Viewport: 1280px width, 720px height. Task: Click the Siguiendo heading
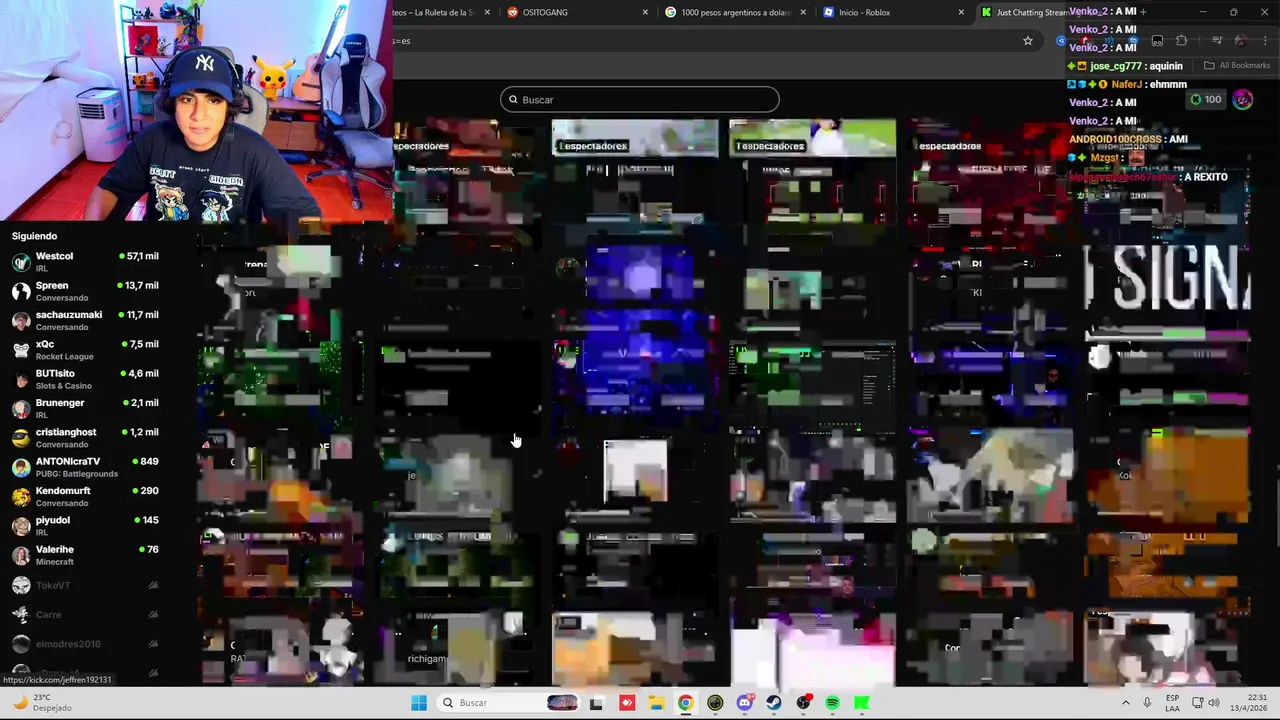click(x=34, y=236)
